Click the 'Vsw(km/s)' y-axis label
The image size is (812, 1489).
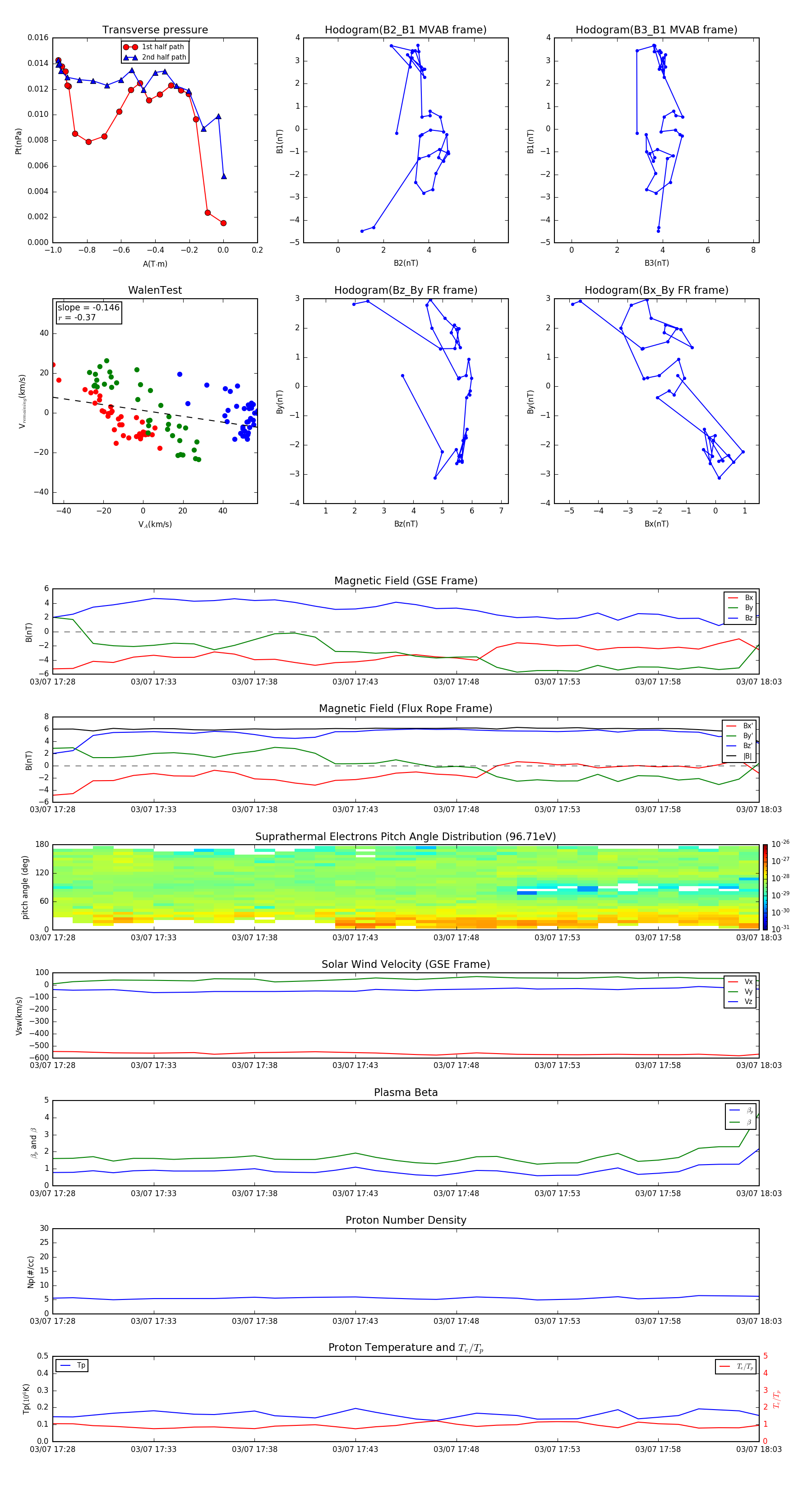click(x=18, y=1016)
